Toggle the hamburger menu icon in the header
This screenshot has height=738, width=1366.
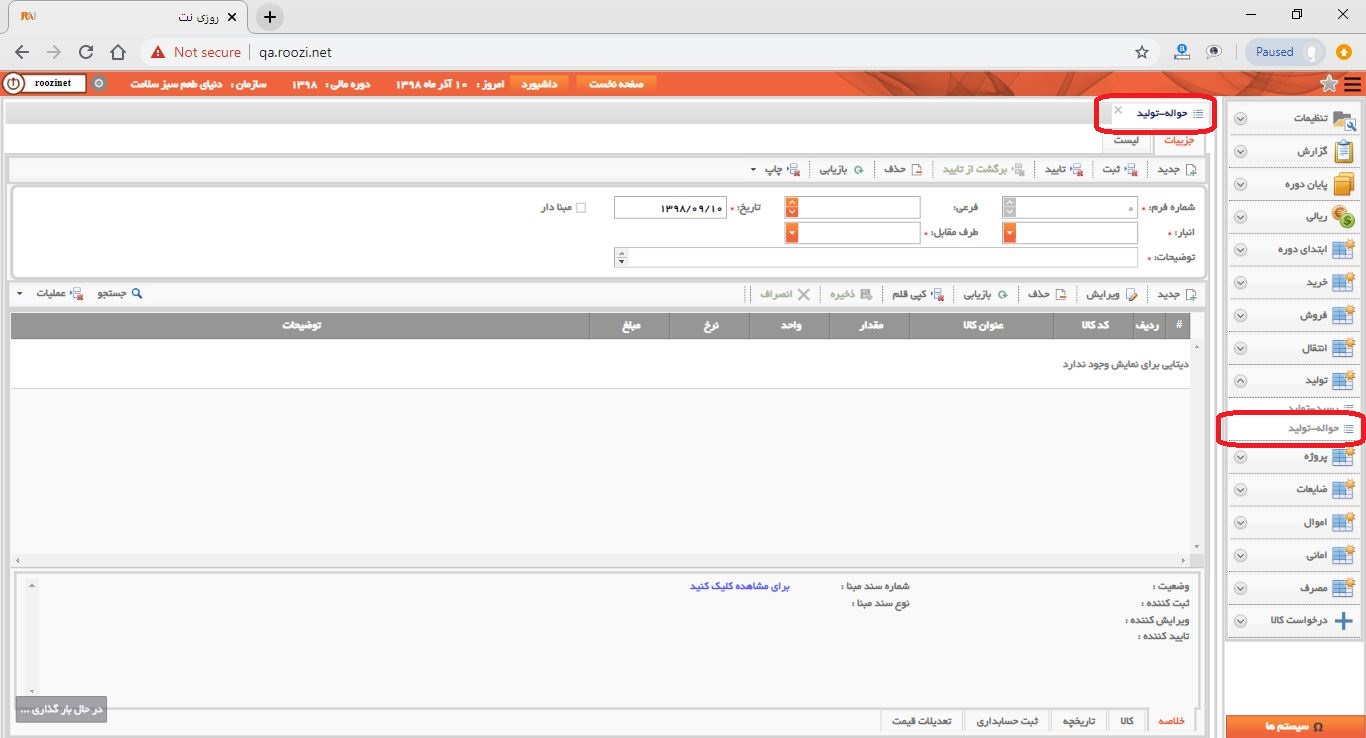pyautogui.click(x=1352, y=84)
